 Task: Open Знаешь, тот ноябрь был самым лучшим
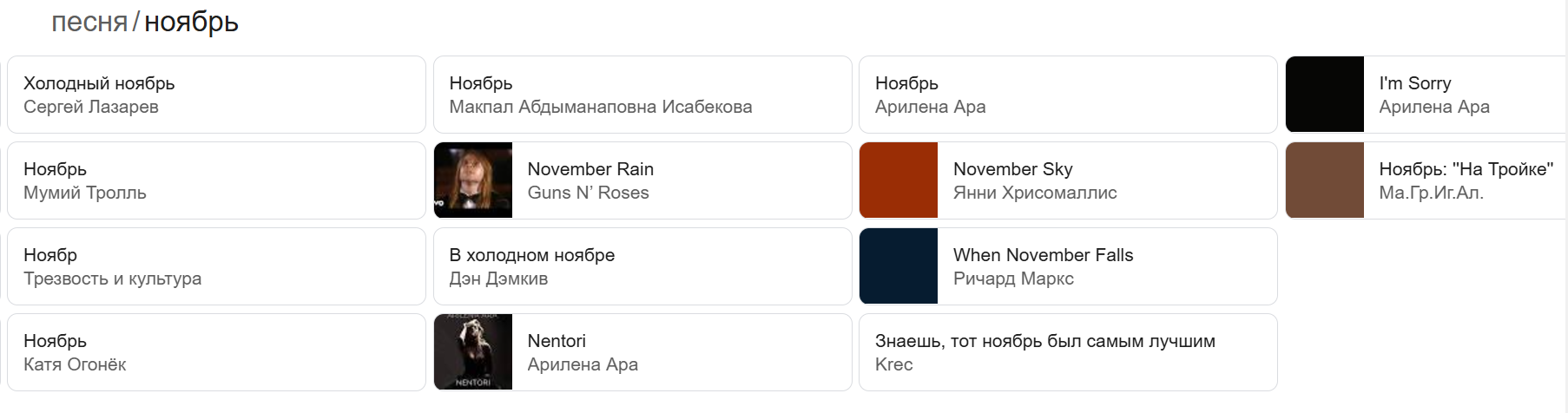click(x=1068, y=352)
